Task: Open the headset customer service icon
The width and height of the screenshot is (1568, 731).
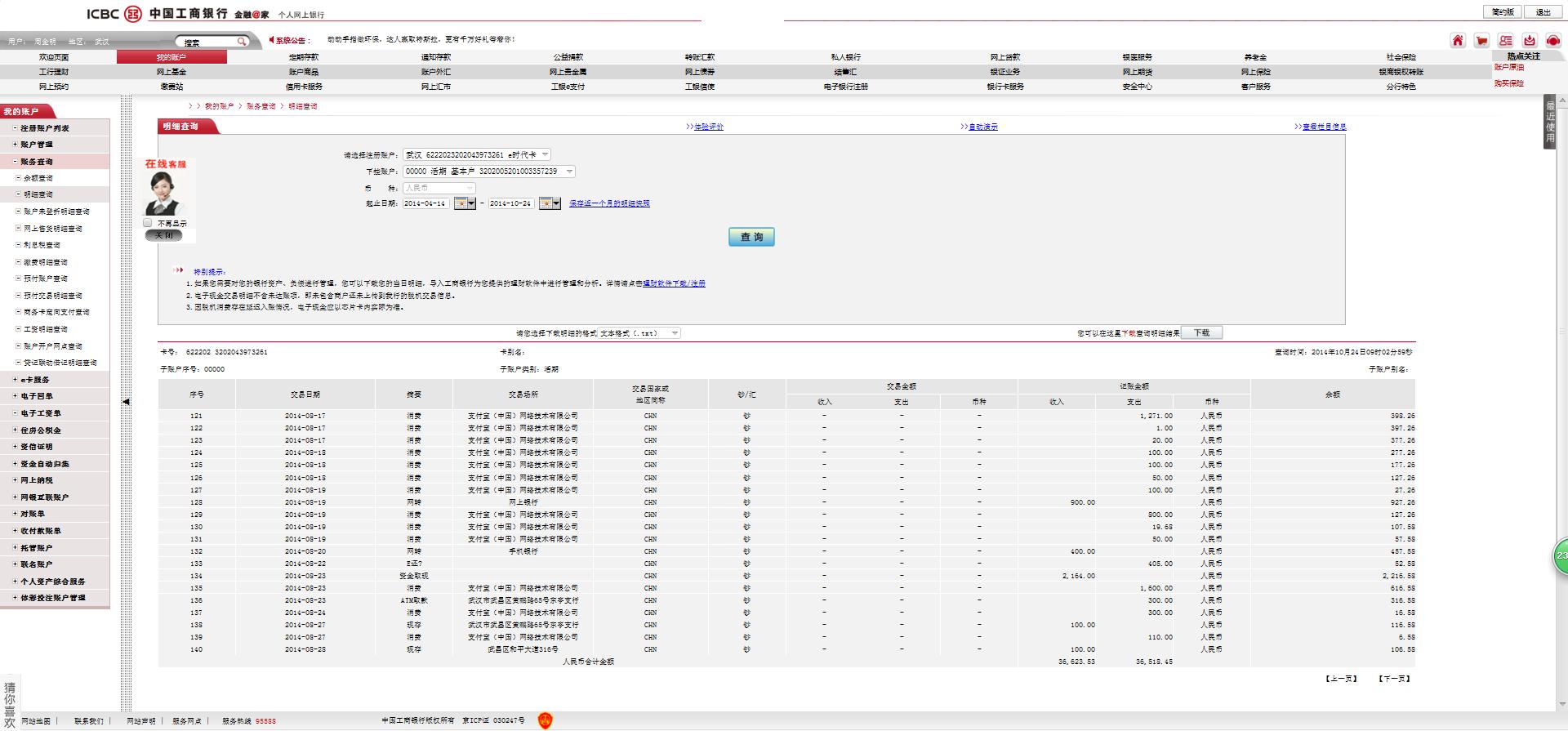Action: point(1552,41)
